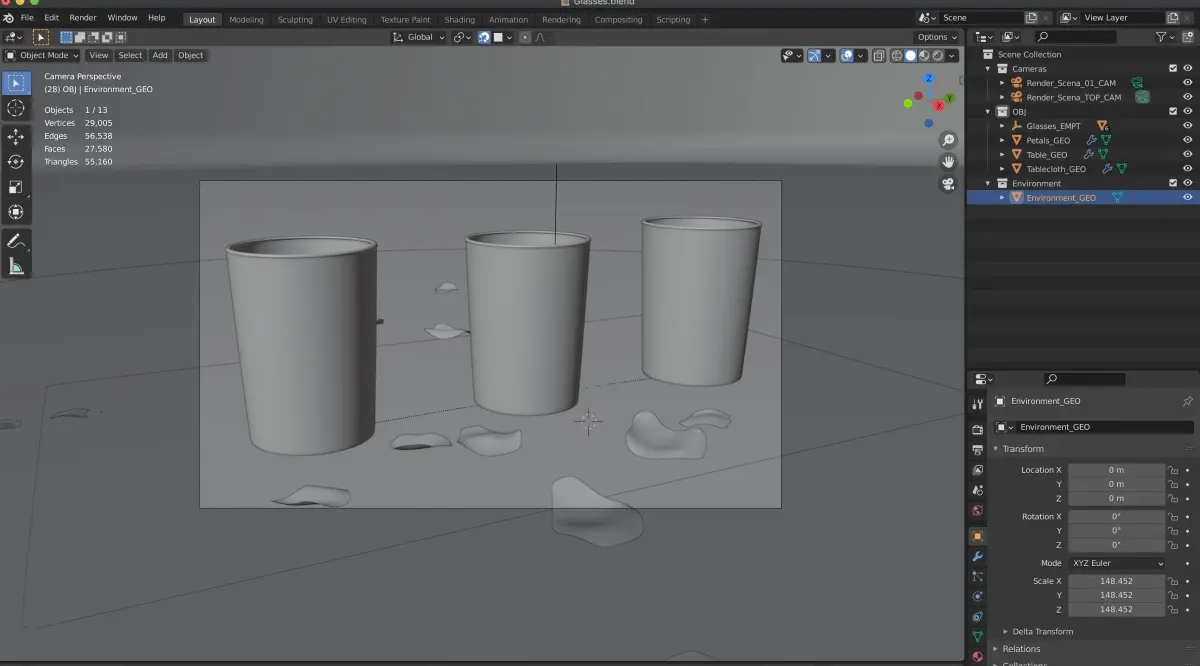Uncheck the OBJ collection checkbox
1200x666 pixels.
click(1173, 111)
